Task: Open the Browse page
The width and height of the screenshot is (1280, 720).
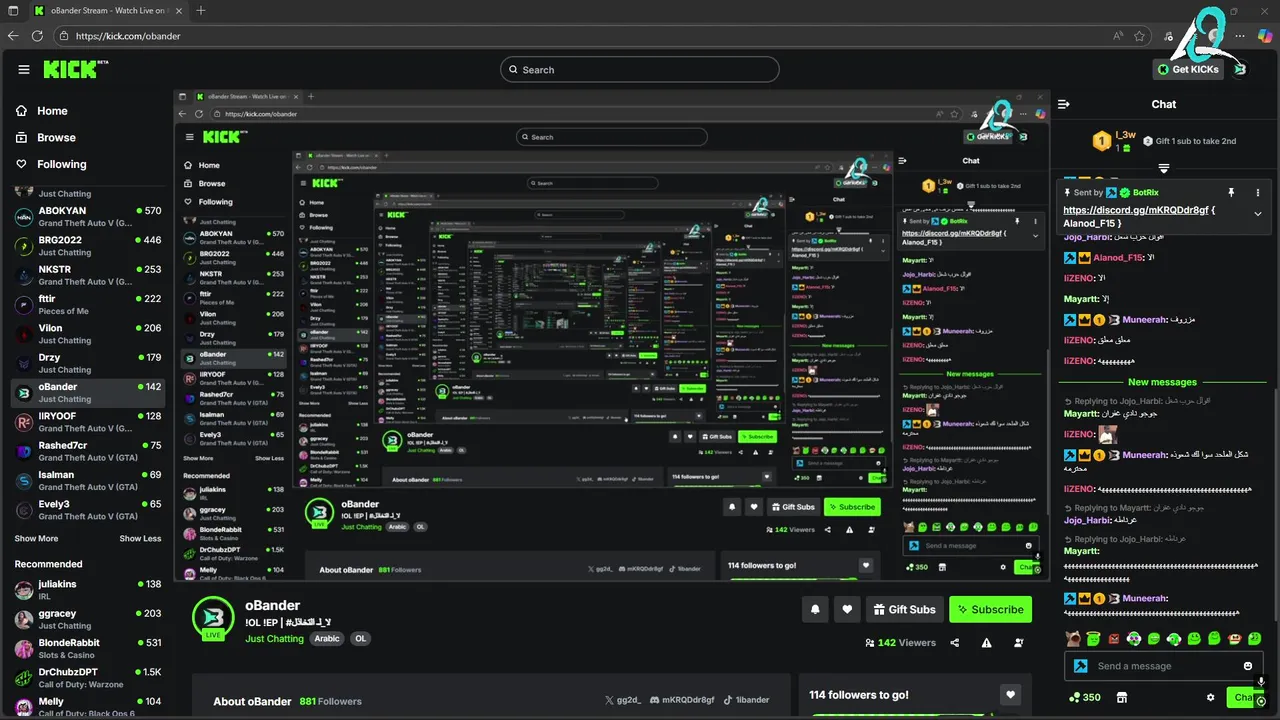Action: (x=56, y=138)
